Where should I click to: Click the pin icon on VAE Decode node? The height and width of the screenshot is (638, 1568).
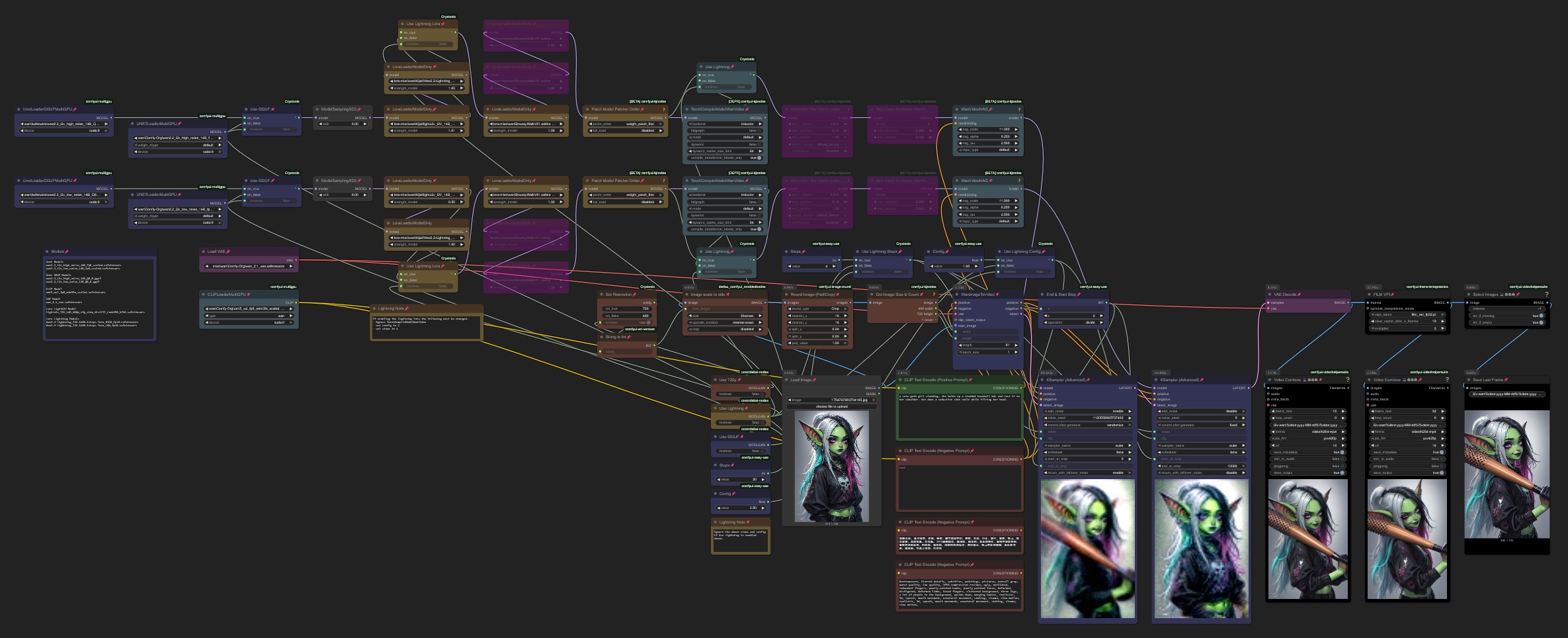(x=1300, y=295)
